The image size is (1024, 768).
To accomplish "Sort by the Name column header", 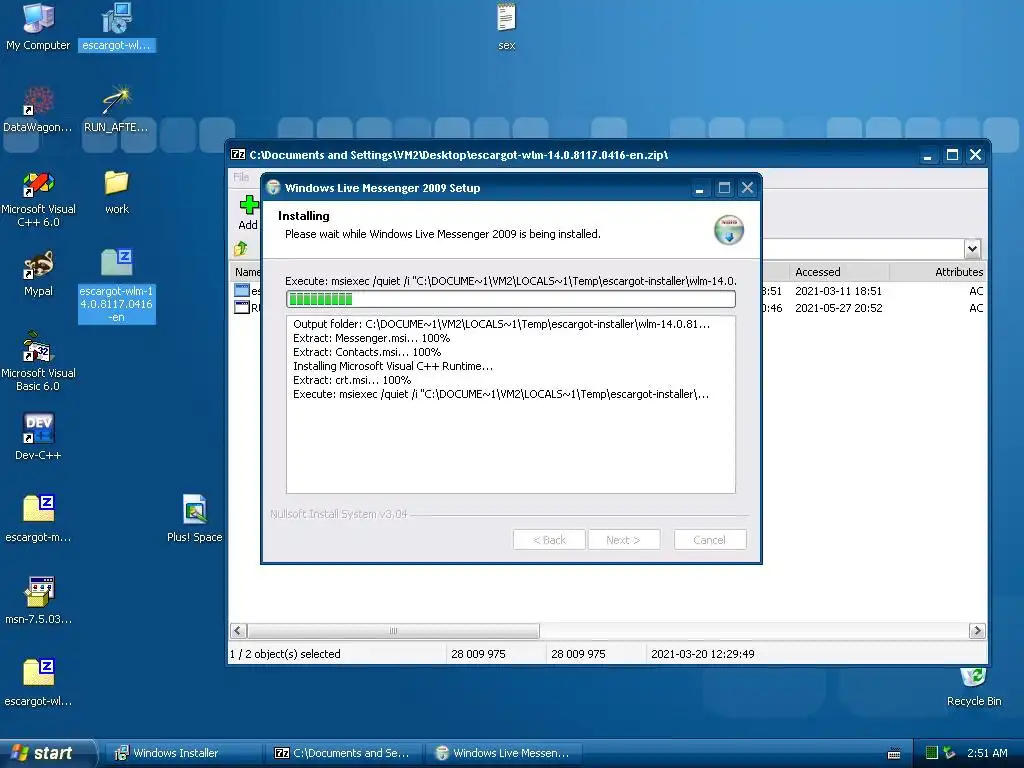I will (247, 272).
